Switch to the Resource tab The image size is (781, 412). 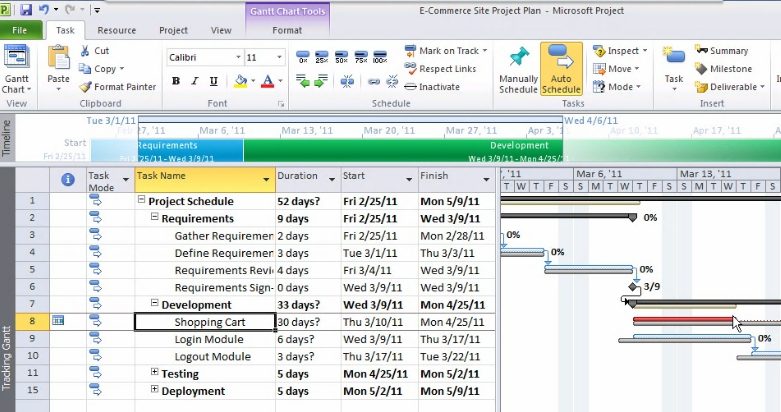point(117,30)
